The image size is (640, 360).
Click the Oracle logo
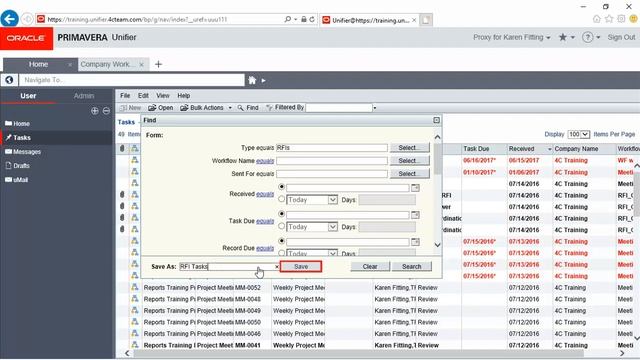(x=27, y=38)
